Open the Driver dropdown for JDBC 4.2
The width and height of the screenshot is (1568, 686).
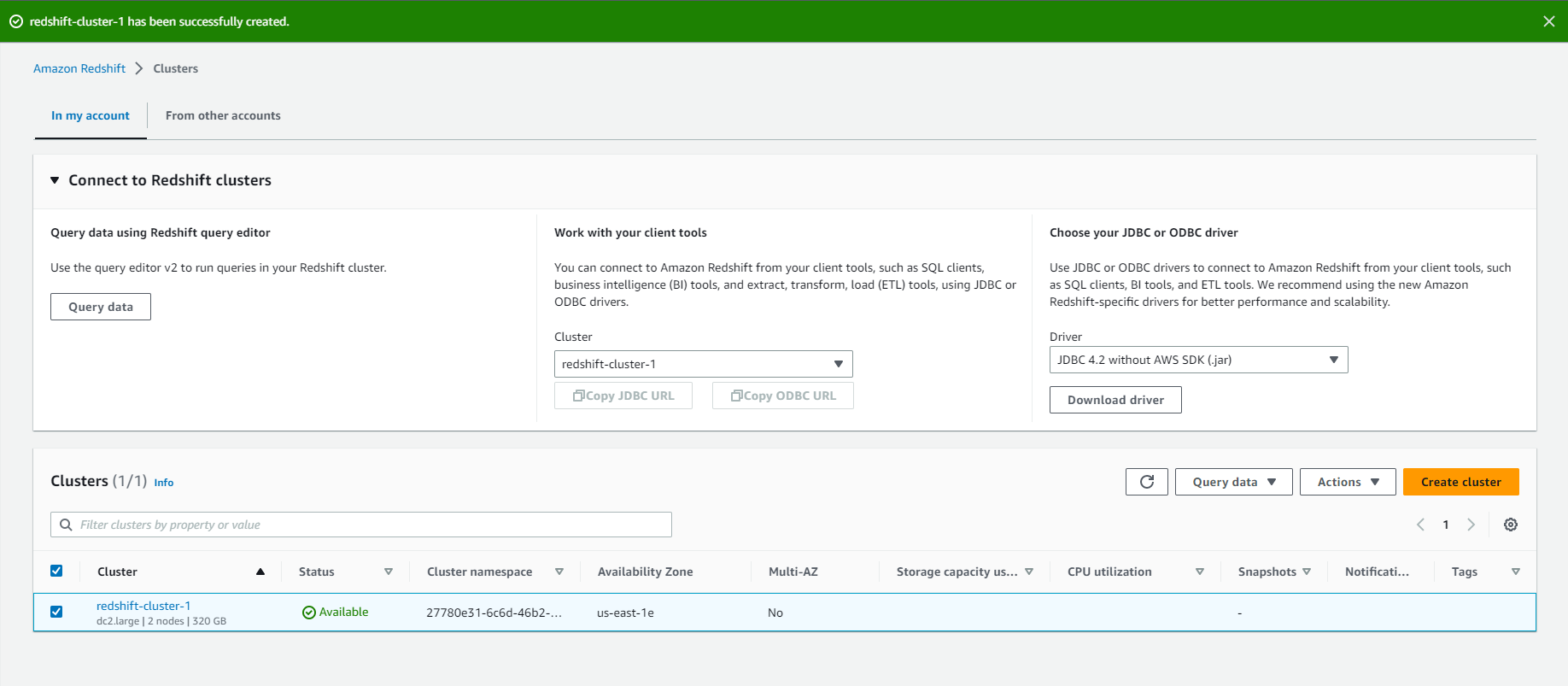click(1198, 360)
